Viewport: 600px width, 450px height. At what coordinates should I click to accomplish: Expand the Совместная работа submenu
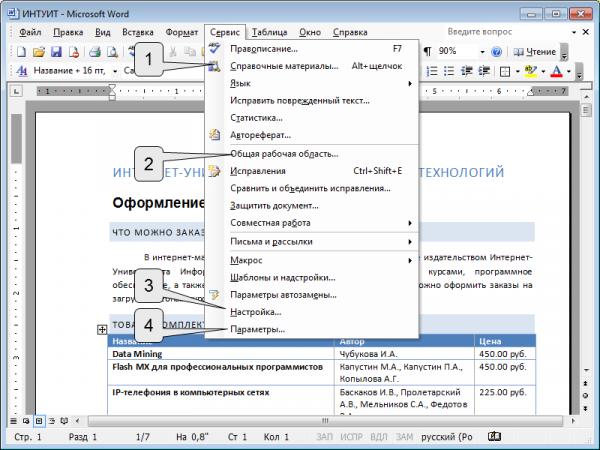(311, 223)
